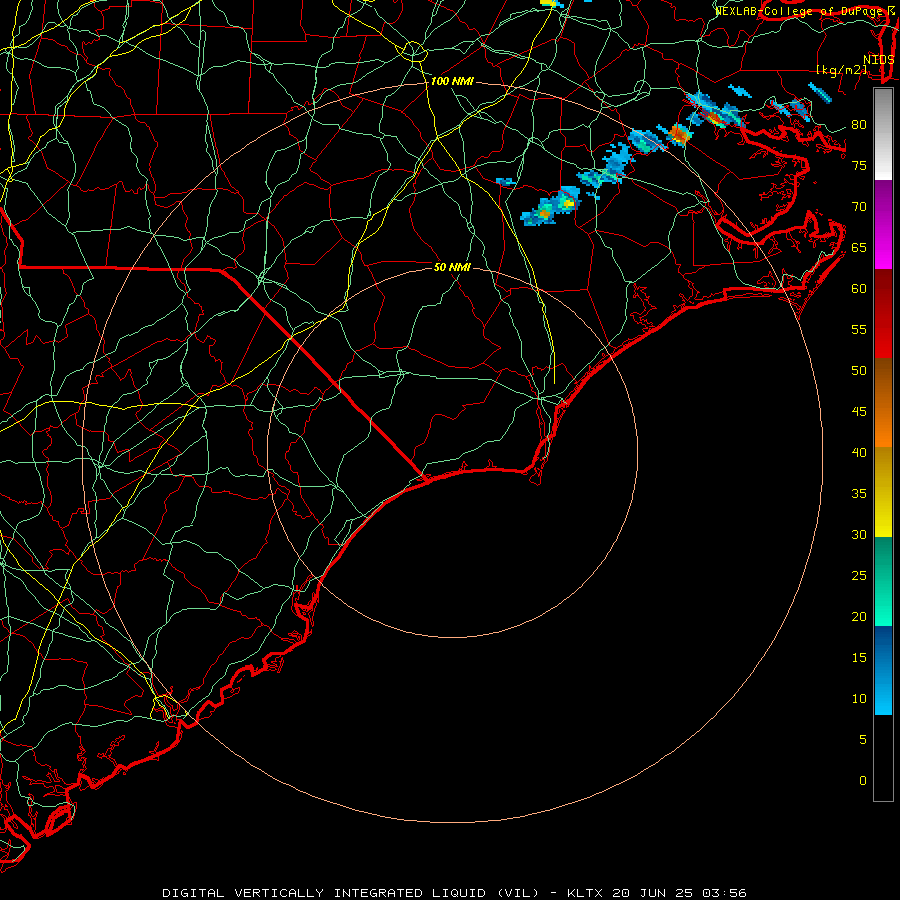Screen dimensions: 900x900
Task: Click the green-teal segment of the color bar
Action: (x=883, y=581)
